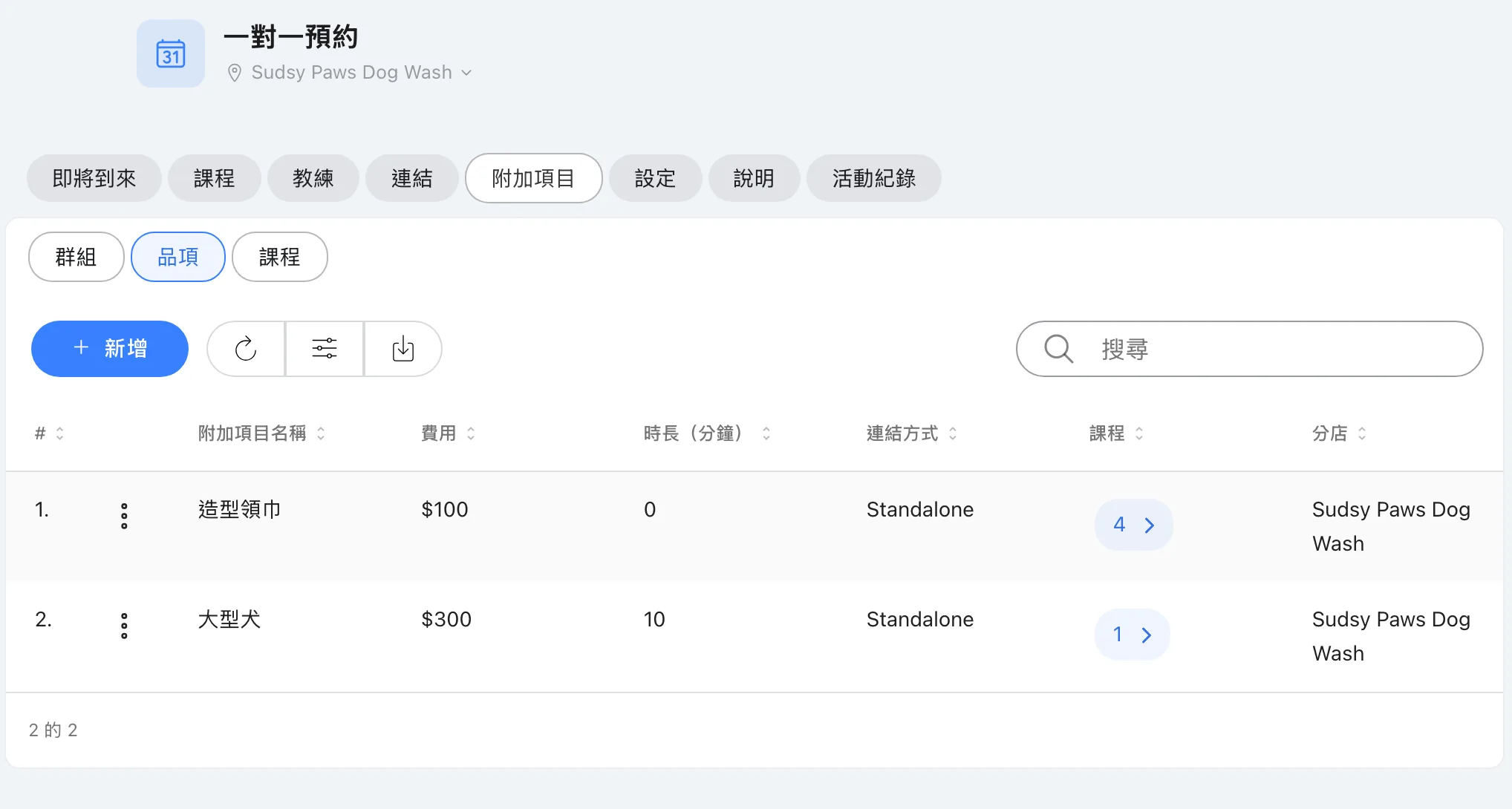
Task: Refresh the add-on list
Action: tap(246, 349)
